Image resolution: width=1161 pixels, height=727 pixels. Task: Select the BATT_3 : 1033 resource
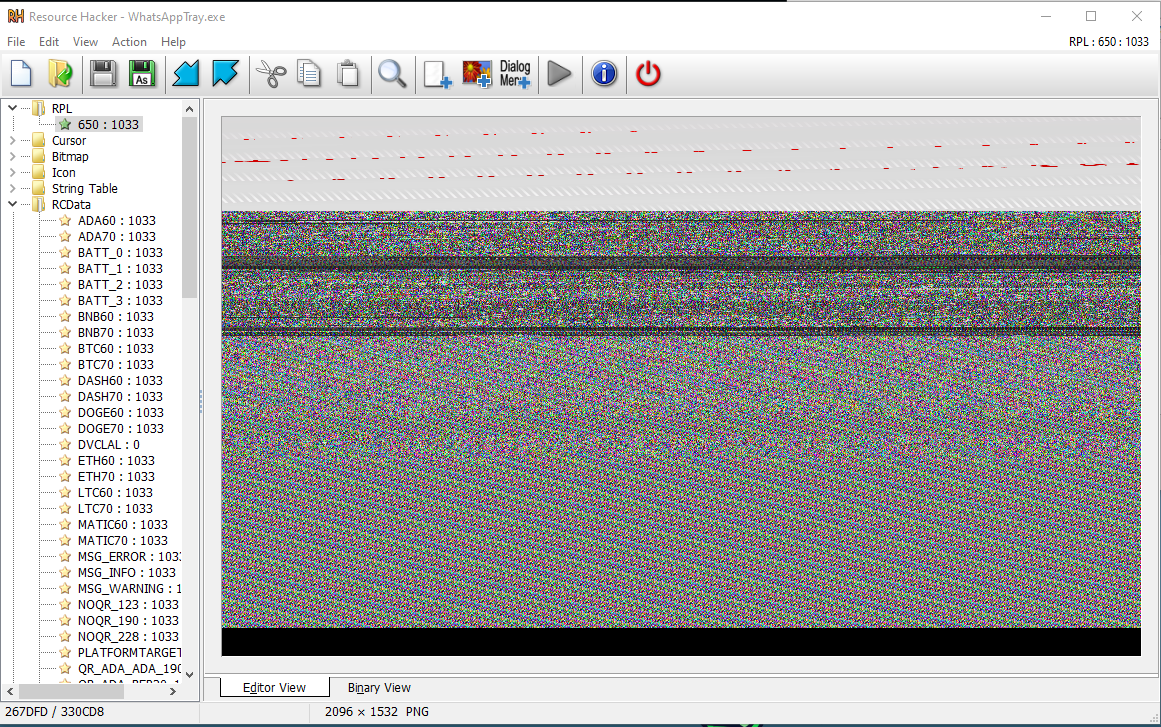(120, 301)
